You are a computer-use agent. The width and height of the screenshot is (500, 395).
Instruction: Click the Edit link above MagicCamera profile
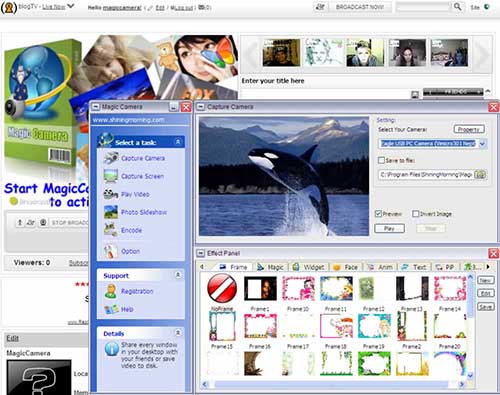(x=12, y=338)
